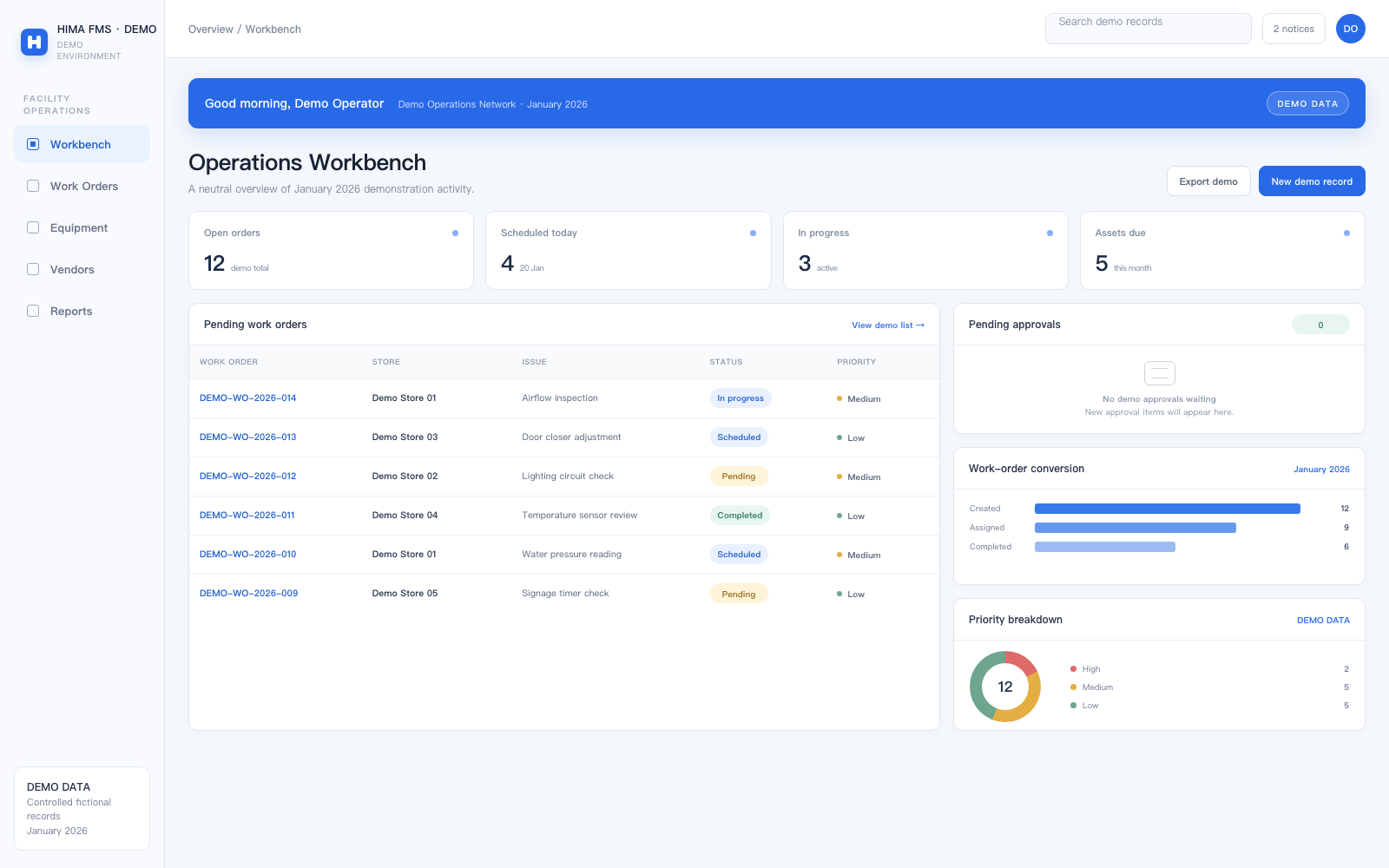Viewport: 1389px width, 868px height.
Task: Click the Equipment sidebar icon
Action: pos(33,227)
